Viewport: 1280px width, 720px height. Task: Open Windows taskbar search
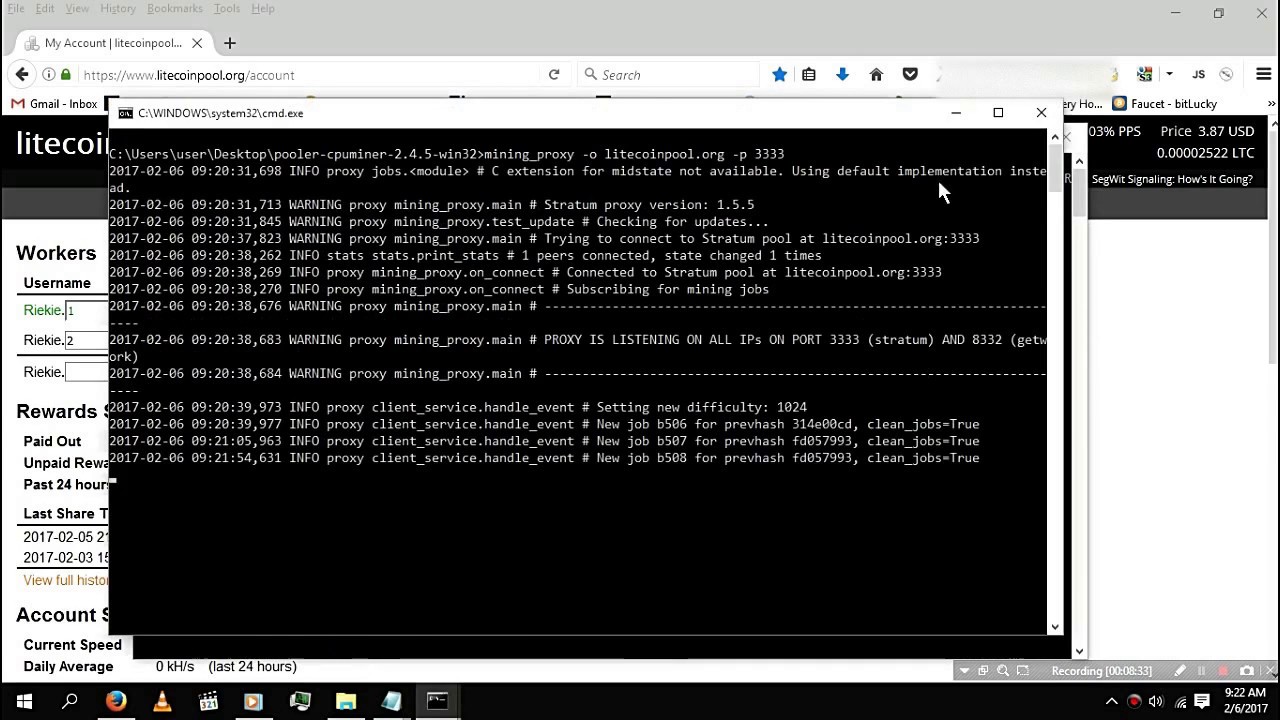click(70, 701)
